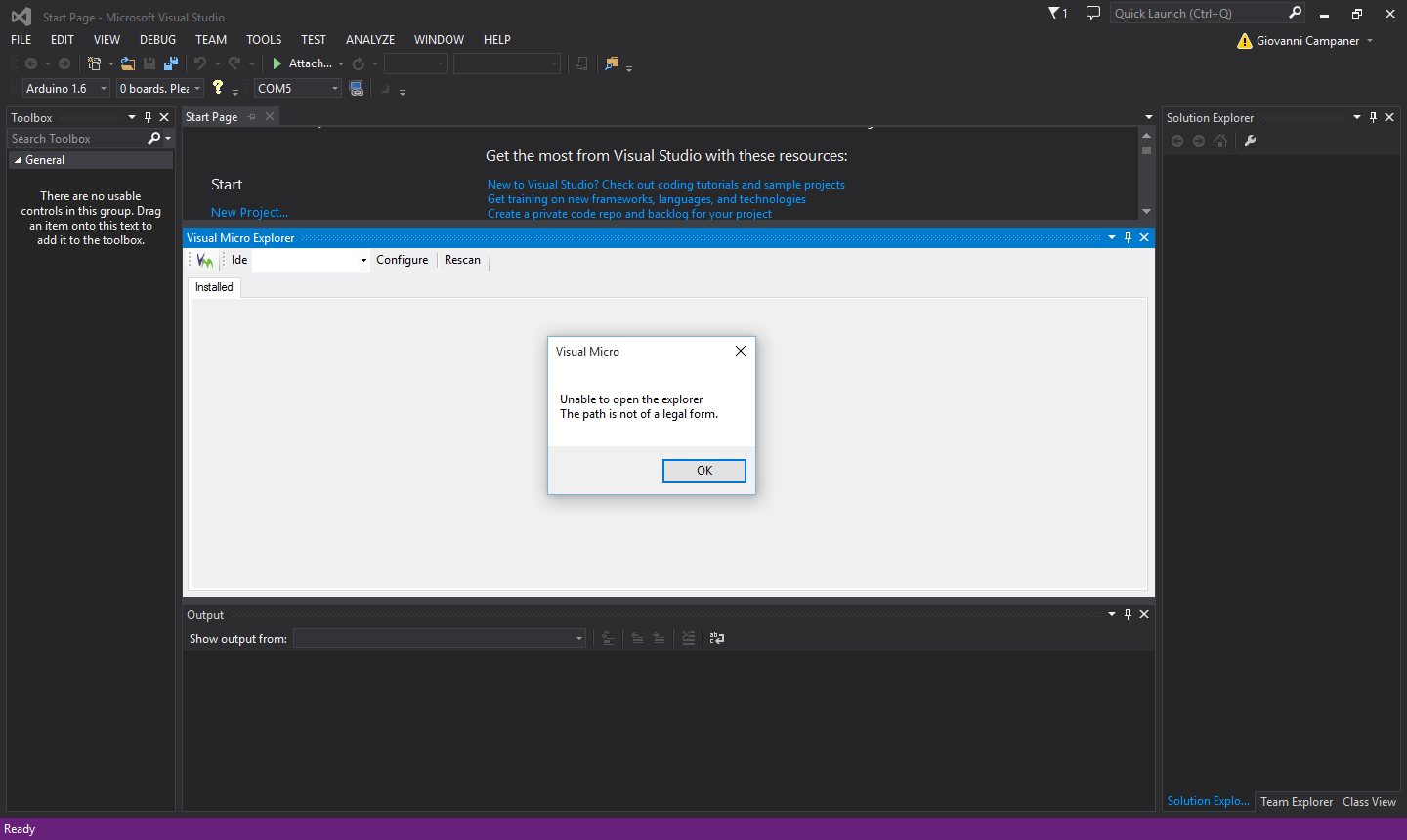Viewport: 1407px width, 840px height.
Task: Click the account warning triangle icon
Action: tap(1245, 41)
